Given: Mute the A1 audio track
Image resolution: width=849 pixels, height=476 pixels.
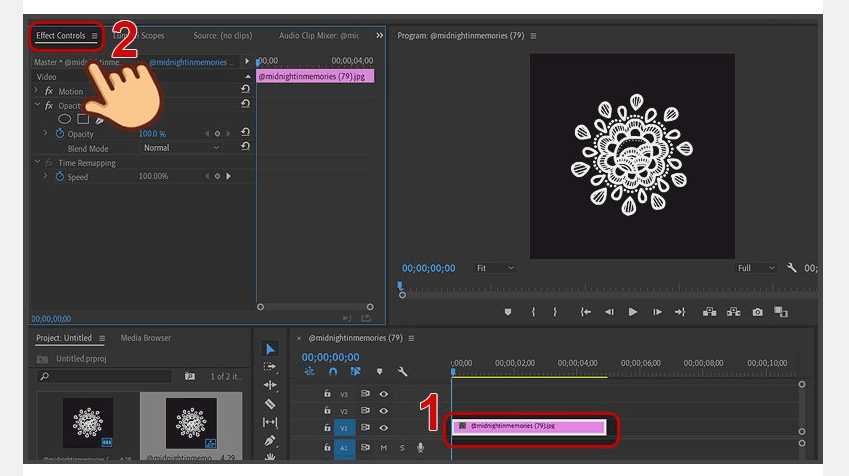Looking at the screenshot, I should [x=383, y=448].
